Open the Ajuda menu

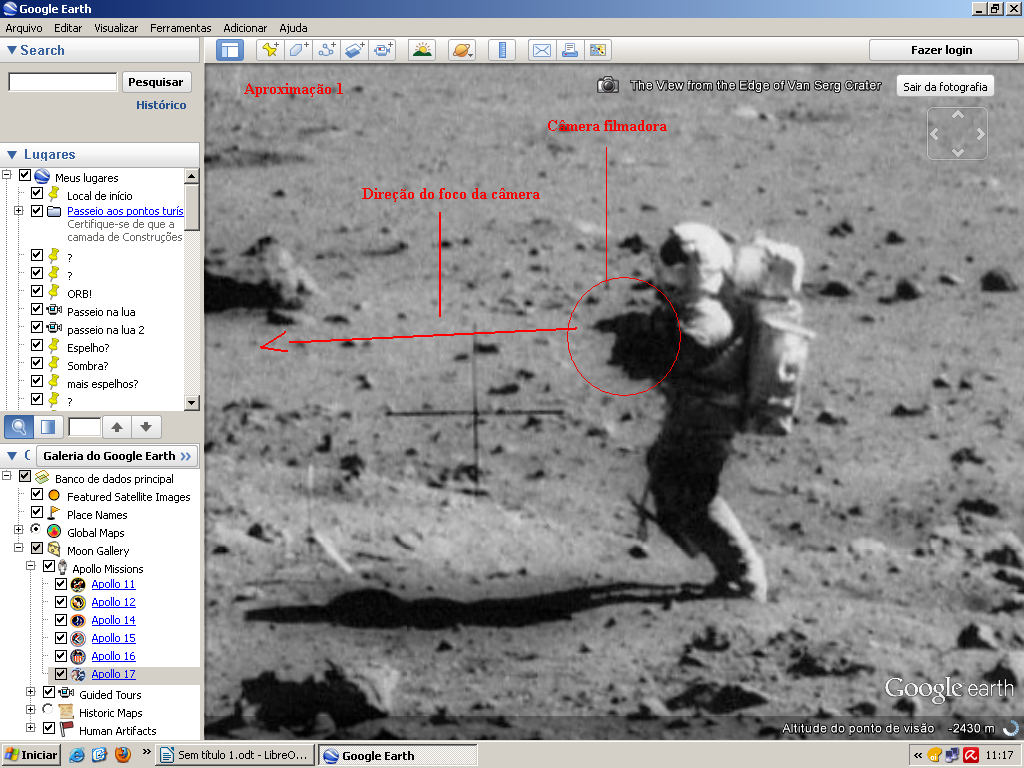(293, 28)
